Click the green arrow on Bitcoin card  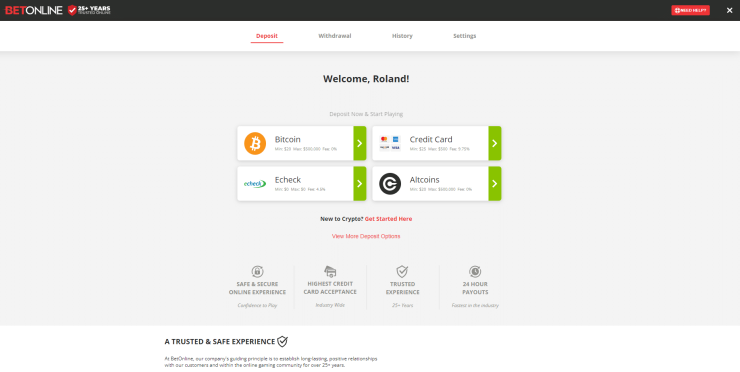(x=360, y=143)
